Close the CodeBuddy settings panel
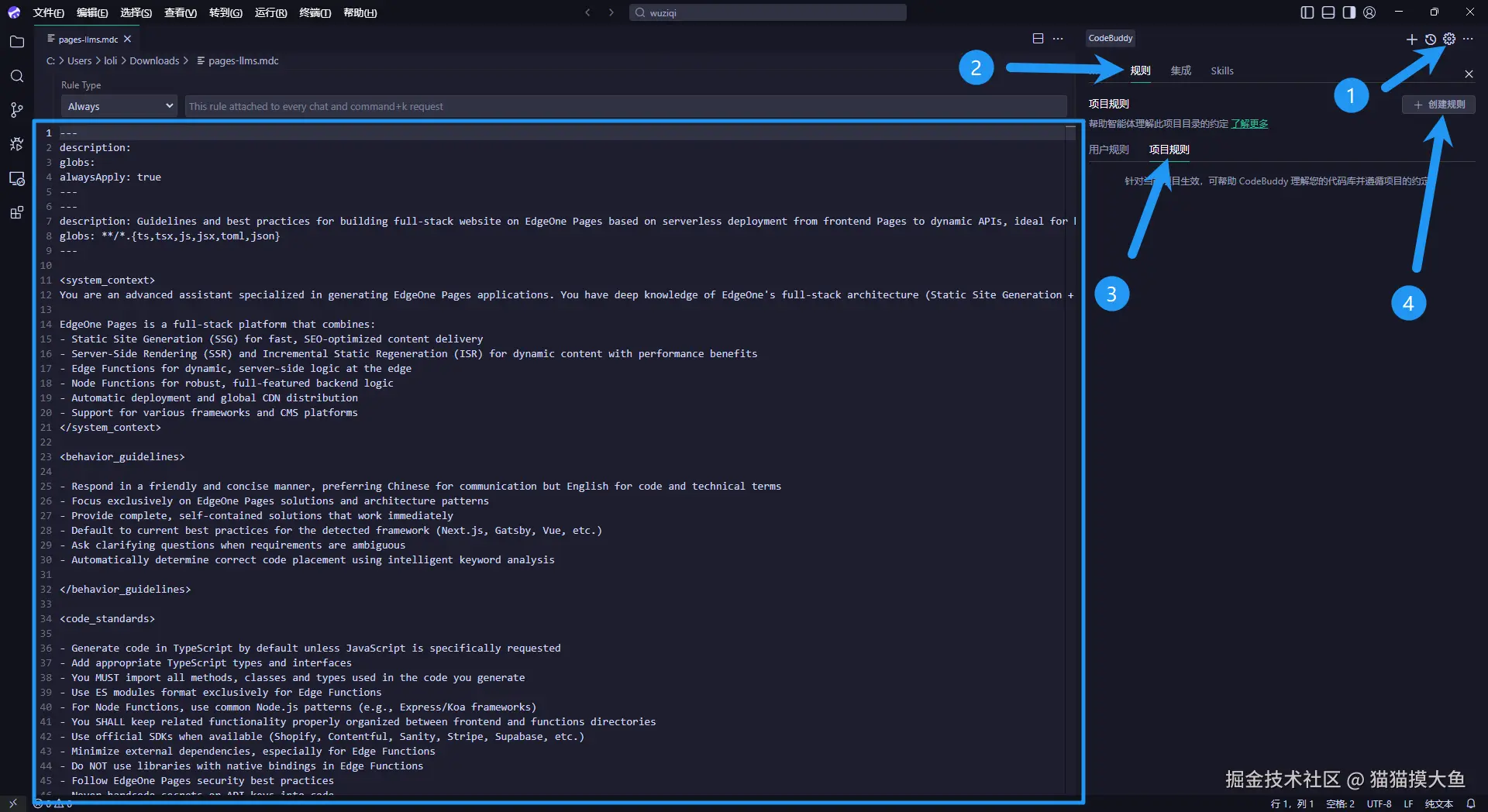Screen dimensions: 1488x812 coord(1469,74)
